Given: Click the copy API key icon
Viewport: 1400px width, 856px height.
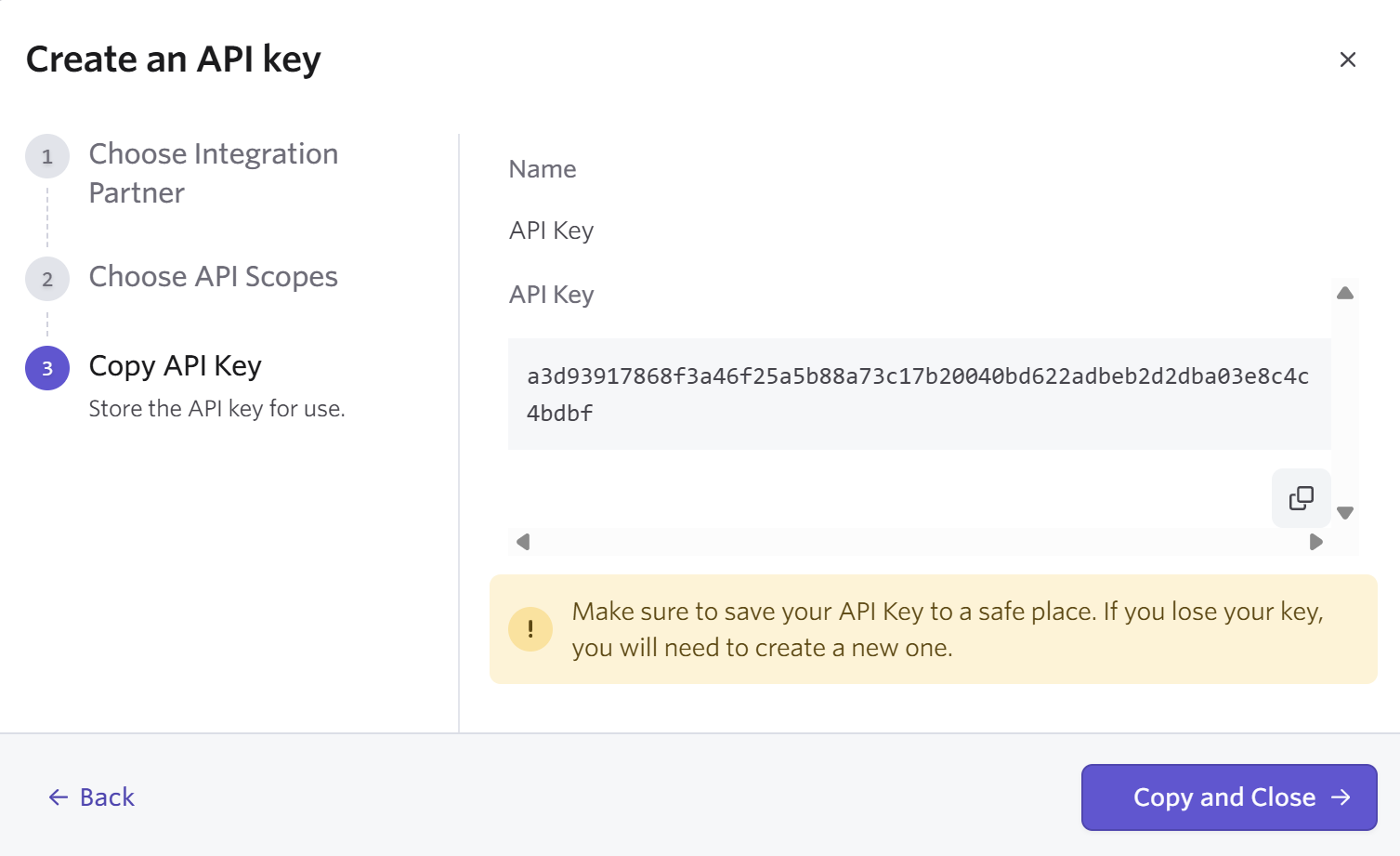Looking at the screenshot, I should (x=1301, y=498).
